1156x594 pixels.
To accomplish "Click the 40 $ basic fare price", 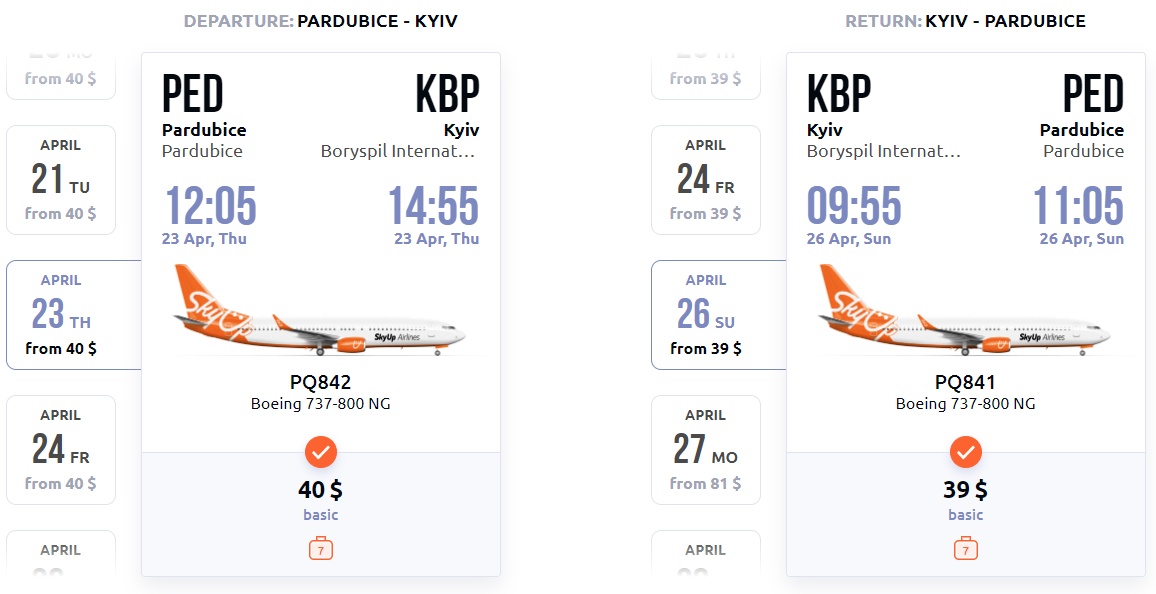I will (x=321, y=489).
